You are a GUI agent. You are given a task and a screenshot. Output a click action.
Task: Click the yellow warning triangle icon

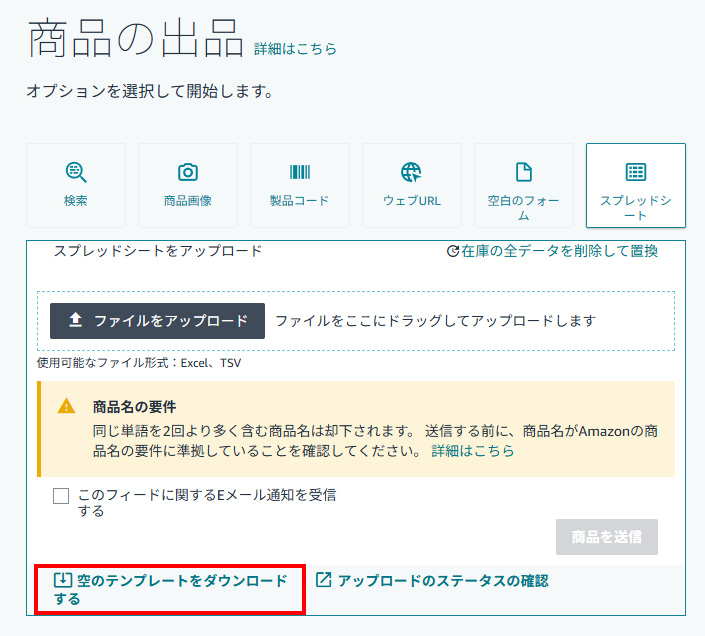click(x=67, y=406)
